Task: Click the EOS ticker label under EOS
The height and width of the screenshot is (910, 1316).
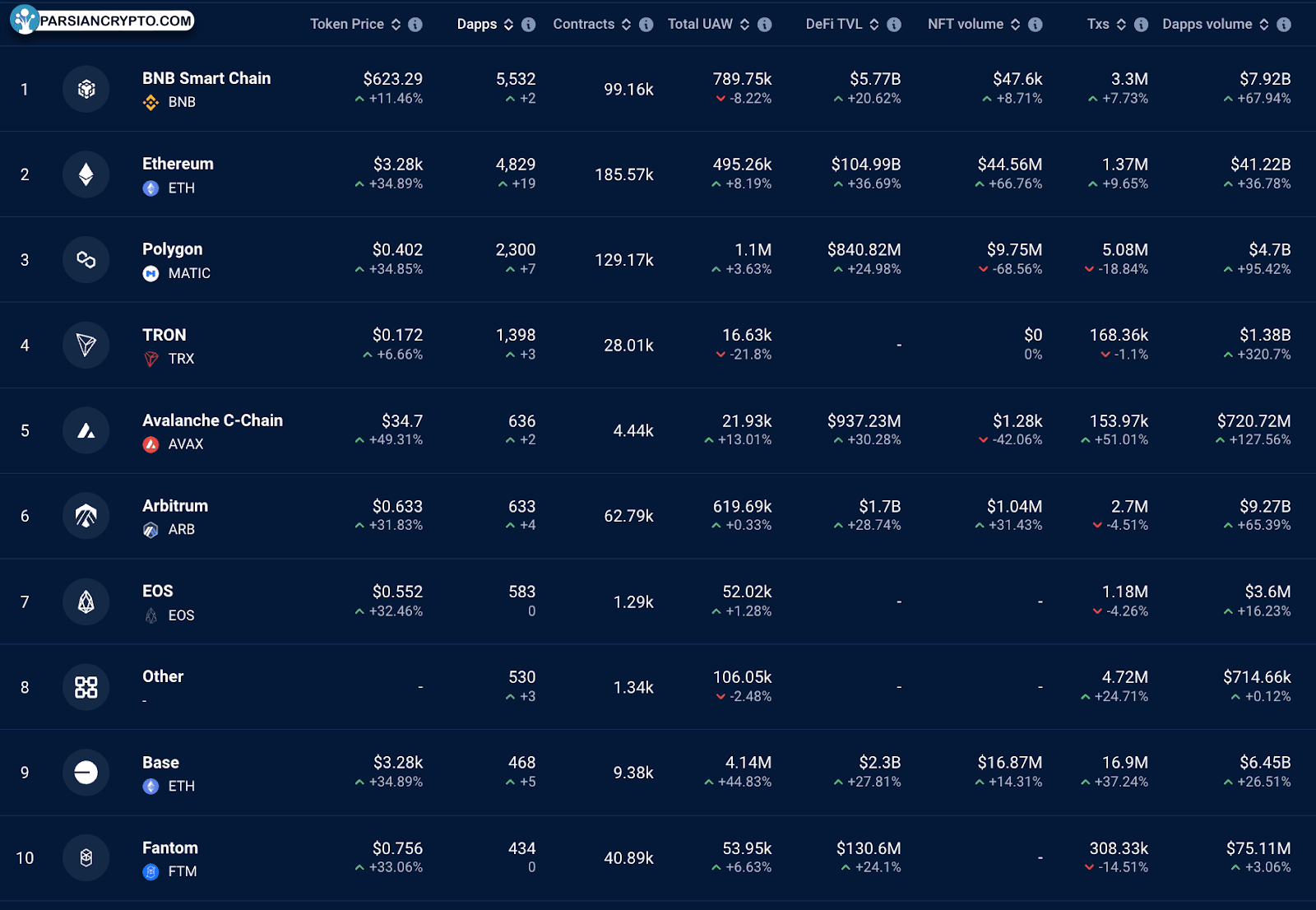Action: coord(181,615)
